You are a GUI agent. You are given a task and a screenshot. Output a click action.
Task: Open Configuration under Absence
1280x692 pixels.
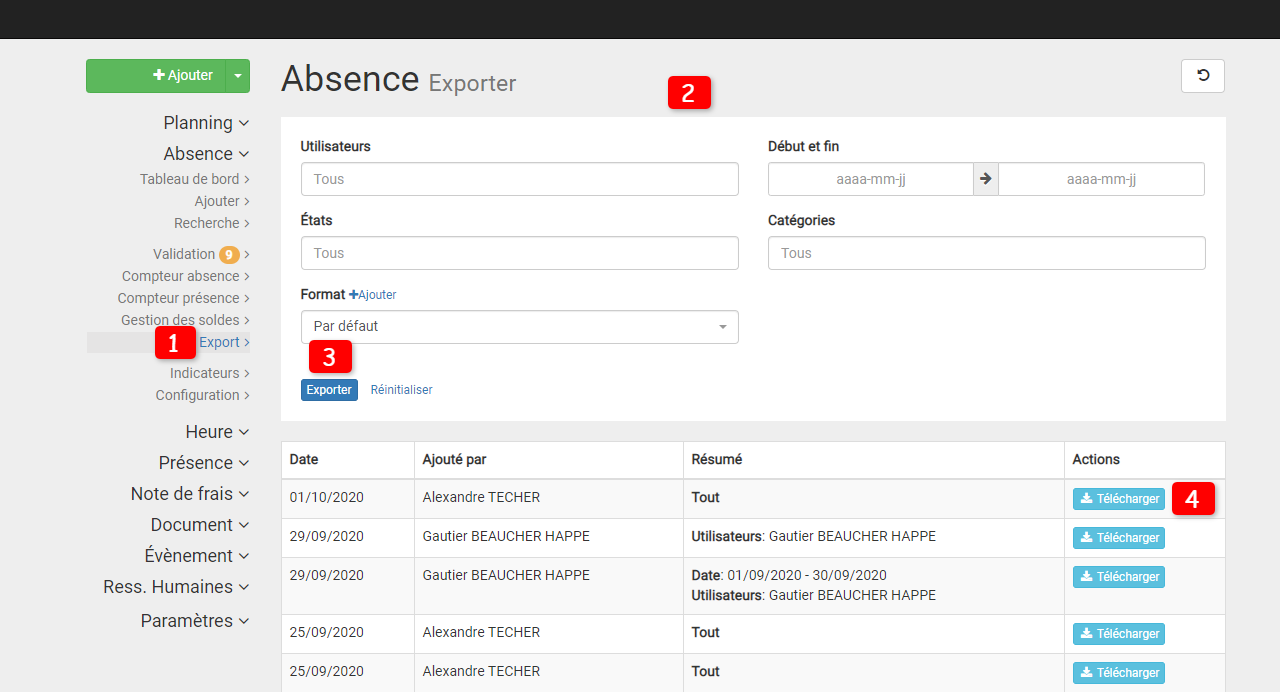pos(202,395)
